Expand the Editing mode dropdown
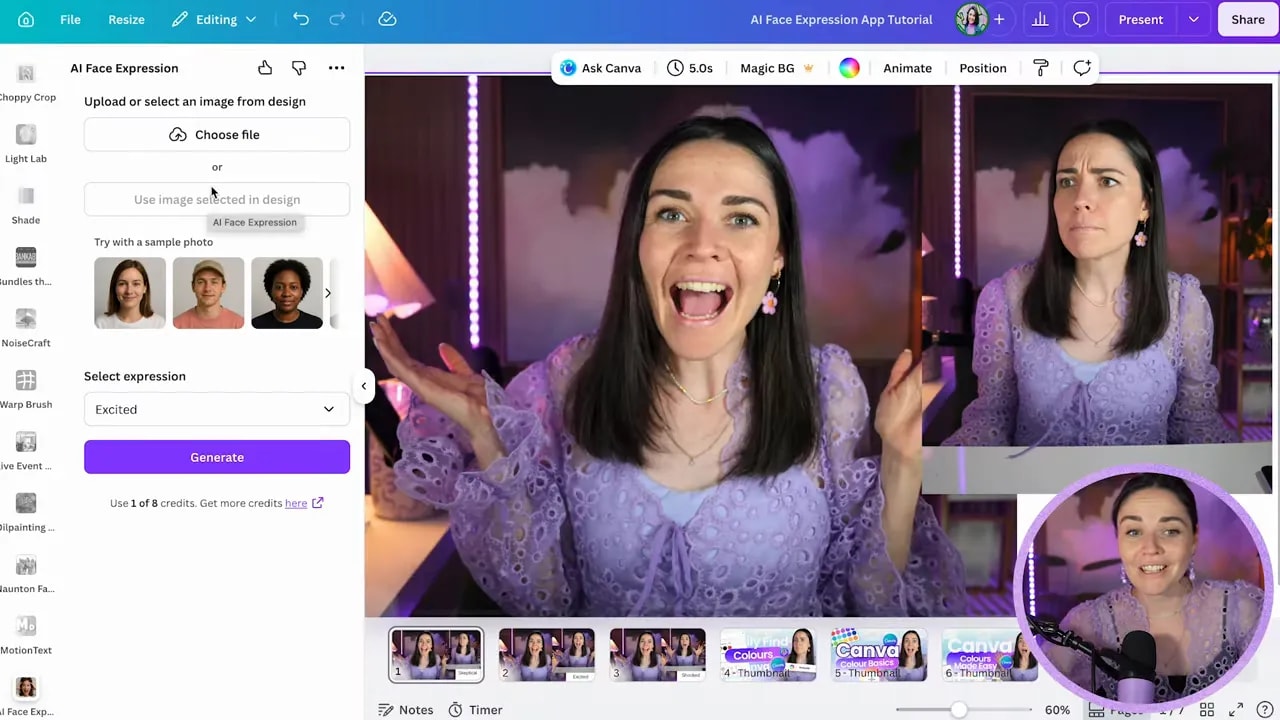 [214, 19]
